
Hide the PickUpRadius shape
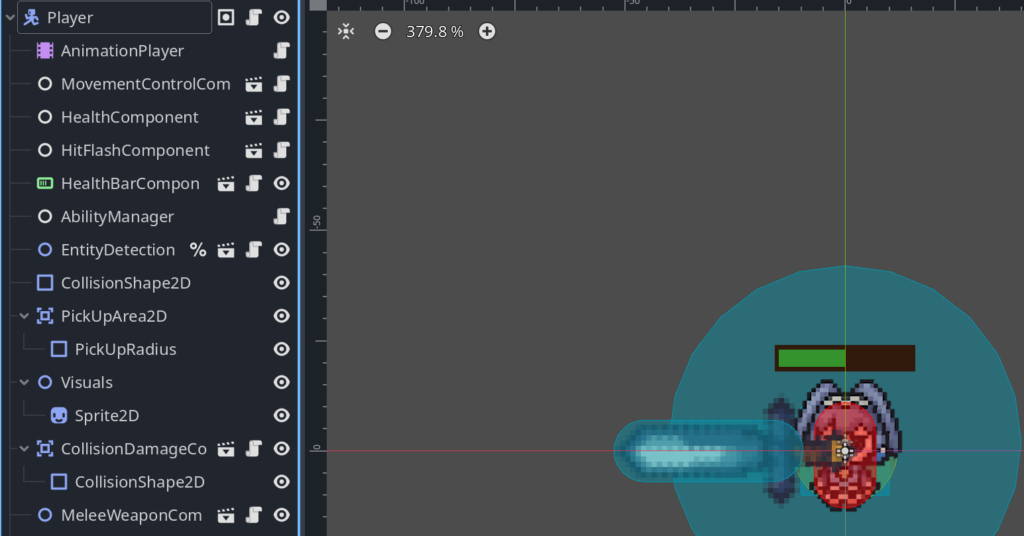[281, 350]
